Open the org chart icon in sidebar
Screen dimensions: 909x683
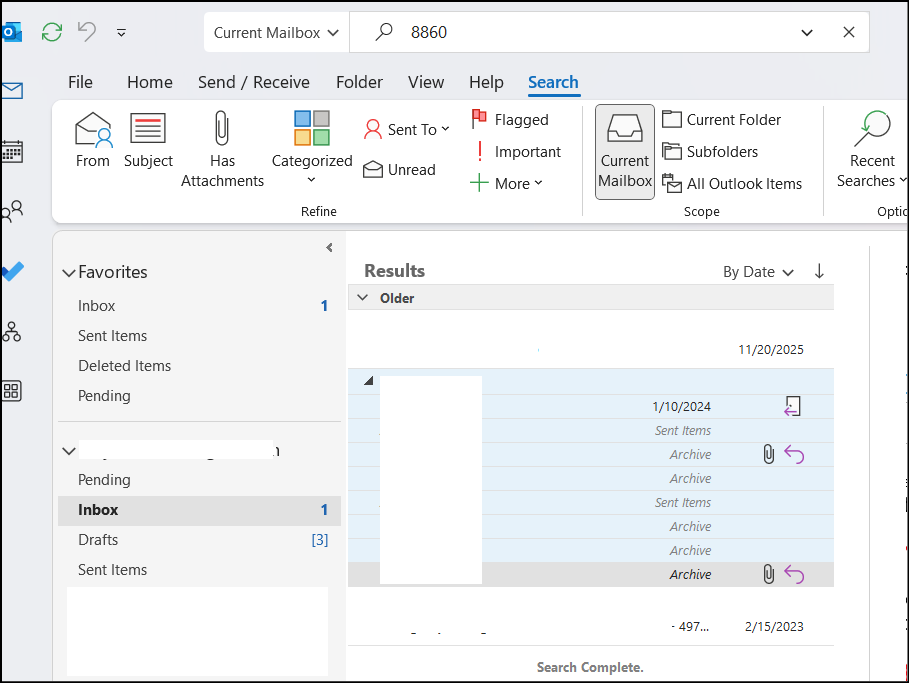point(12,331)
